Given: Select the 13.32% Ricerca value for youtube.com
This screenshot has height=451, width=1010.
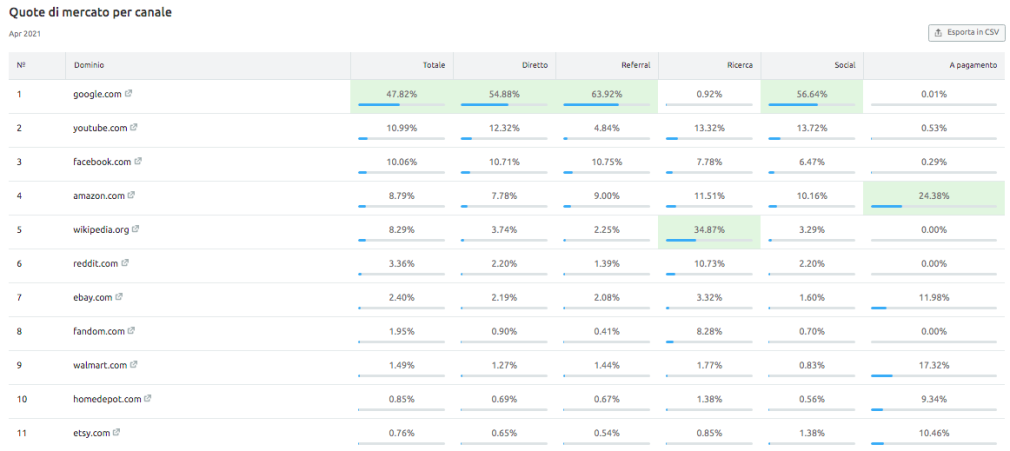Looking at the screenshot, I should click(709, 128).
